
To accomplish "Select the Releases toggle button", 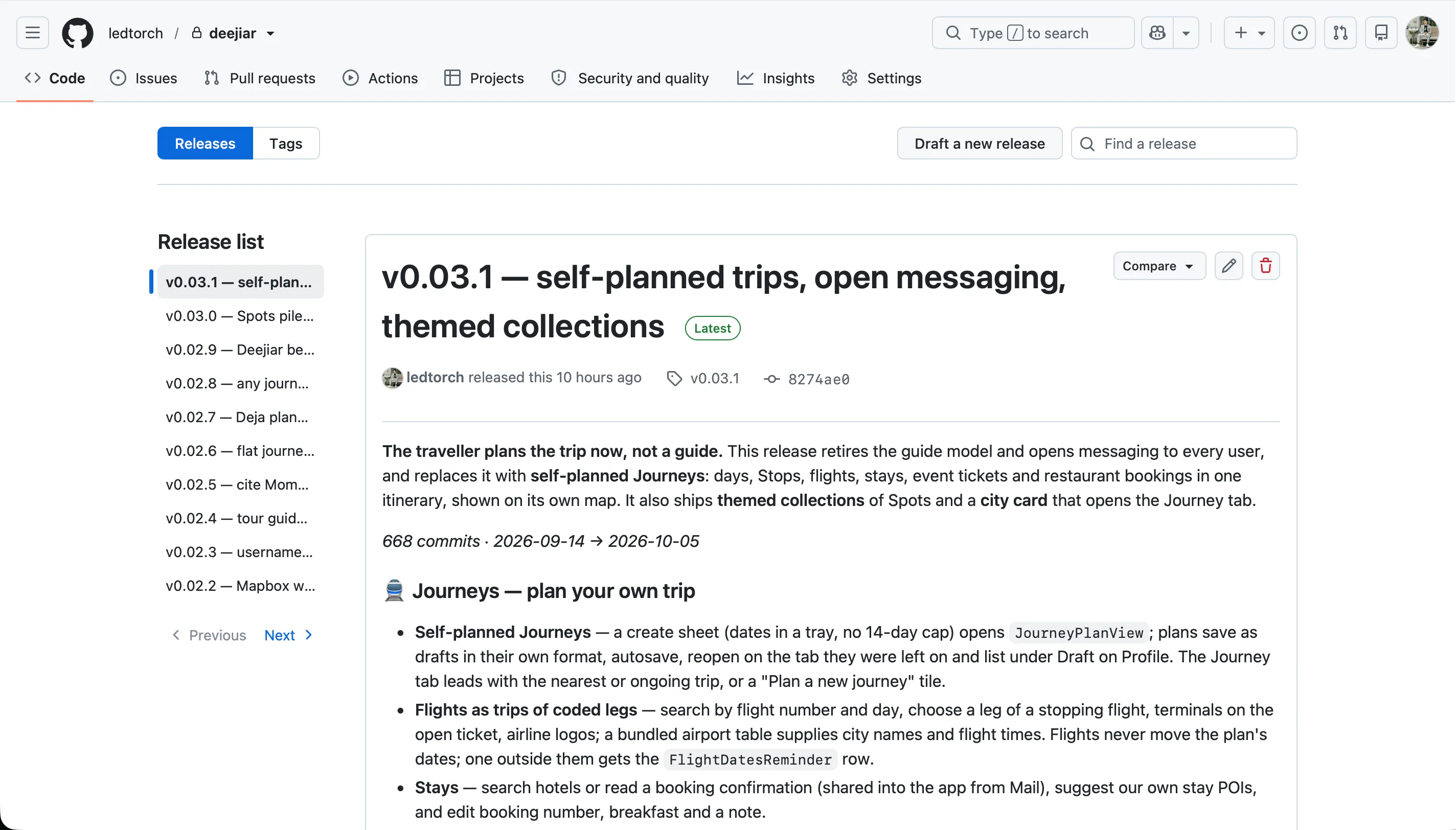I will pyautogui.click(x=205, y=143).
